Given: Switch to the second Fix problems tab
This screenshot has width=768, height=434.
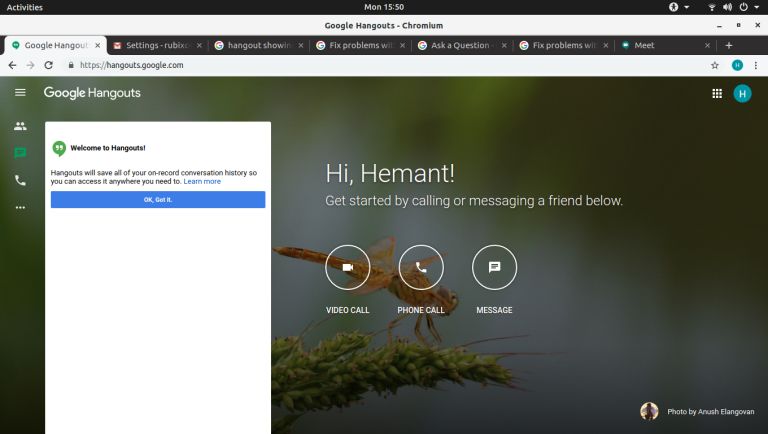Looking at the screenshot, I should pos(564,45).
